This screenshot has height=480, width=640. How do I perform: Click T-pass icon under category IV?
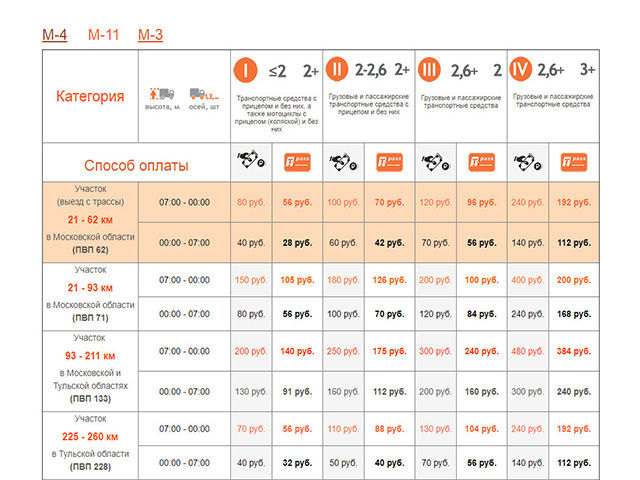[x=574, y=162]
